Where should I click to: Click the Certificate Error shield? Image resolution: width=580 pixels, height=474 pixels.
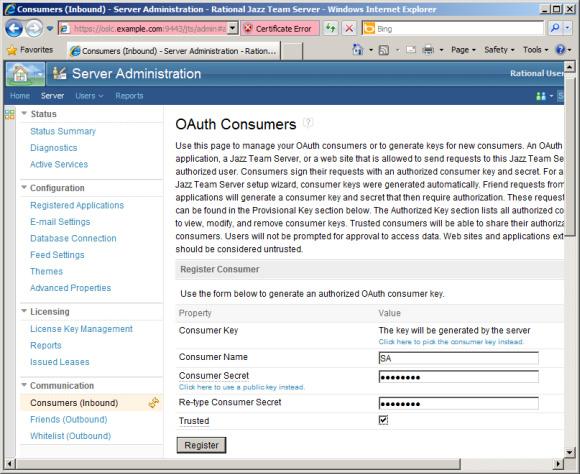tap(280, 28)
